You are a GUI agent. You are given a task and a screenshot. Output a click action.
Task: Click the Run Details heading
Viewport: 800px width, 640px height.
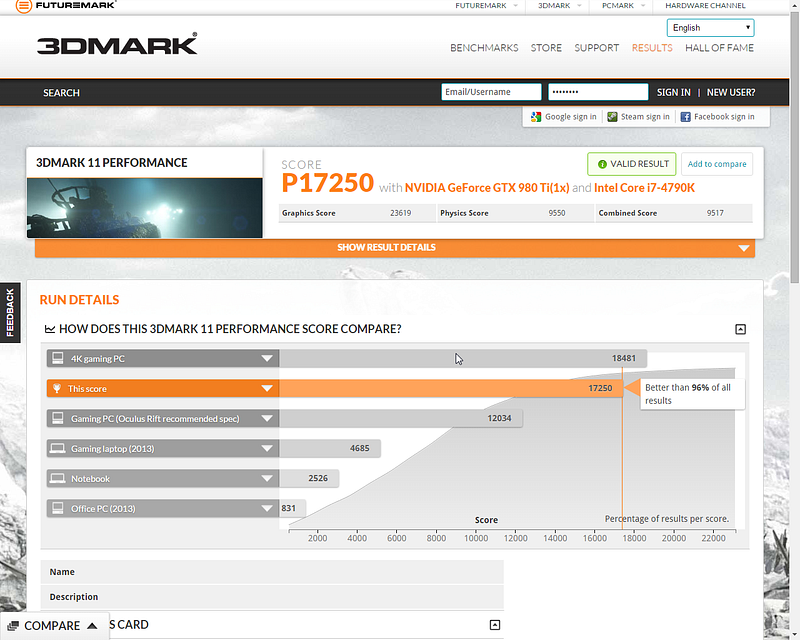(79, 300)
